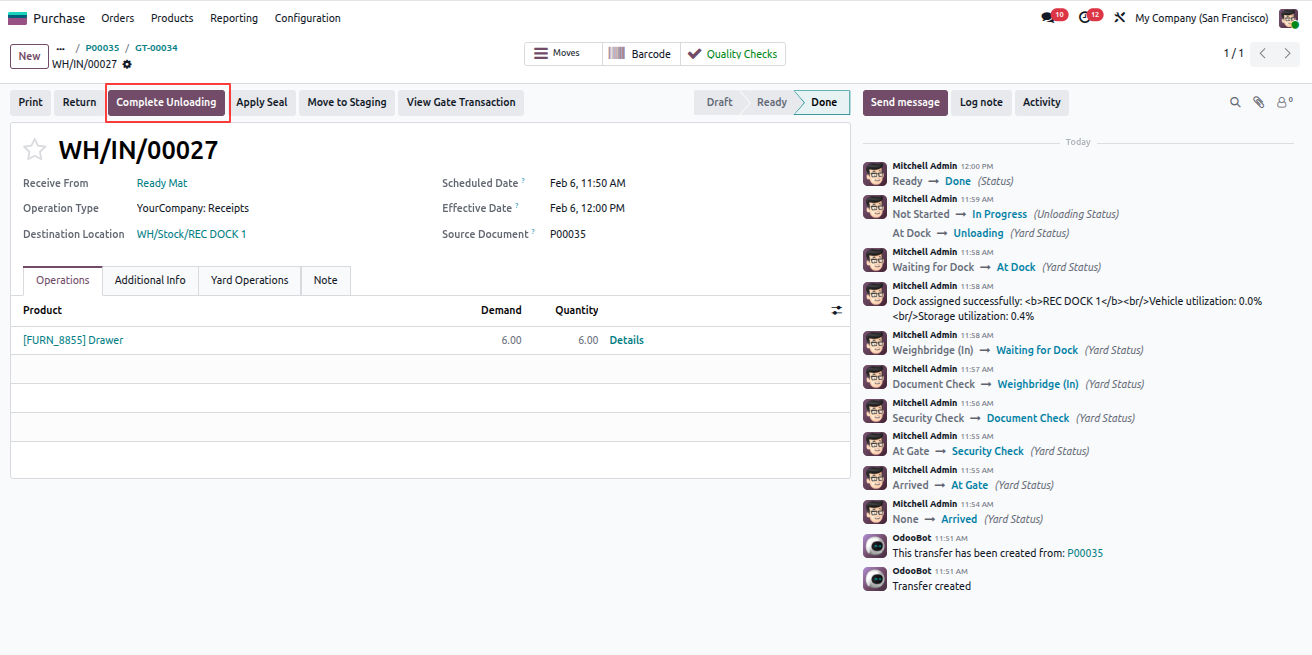Go to next record arrow
1312x655 pixels.
pos(1288,54)
